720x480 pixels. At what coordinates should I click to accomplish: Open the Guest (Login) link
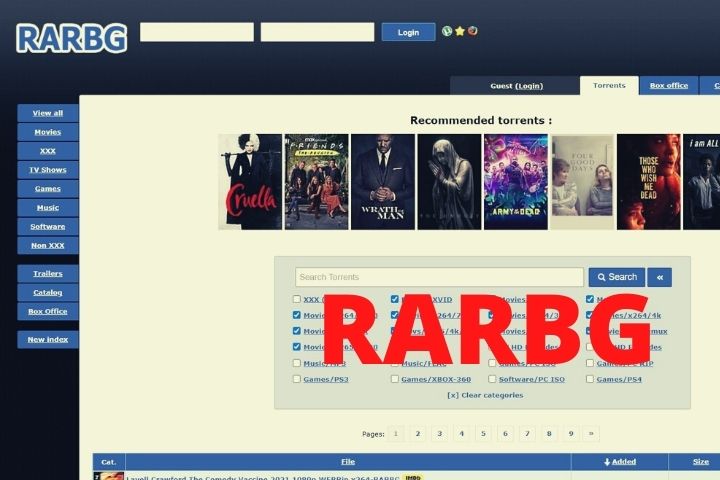(x=516, y=86)
